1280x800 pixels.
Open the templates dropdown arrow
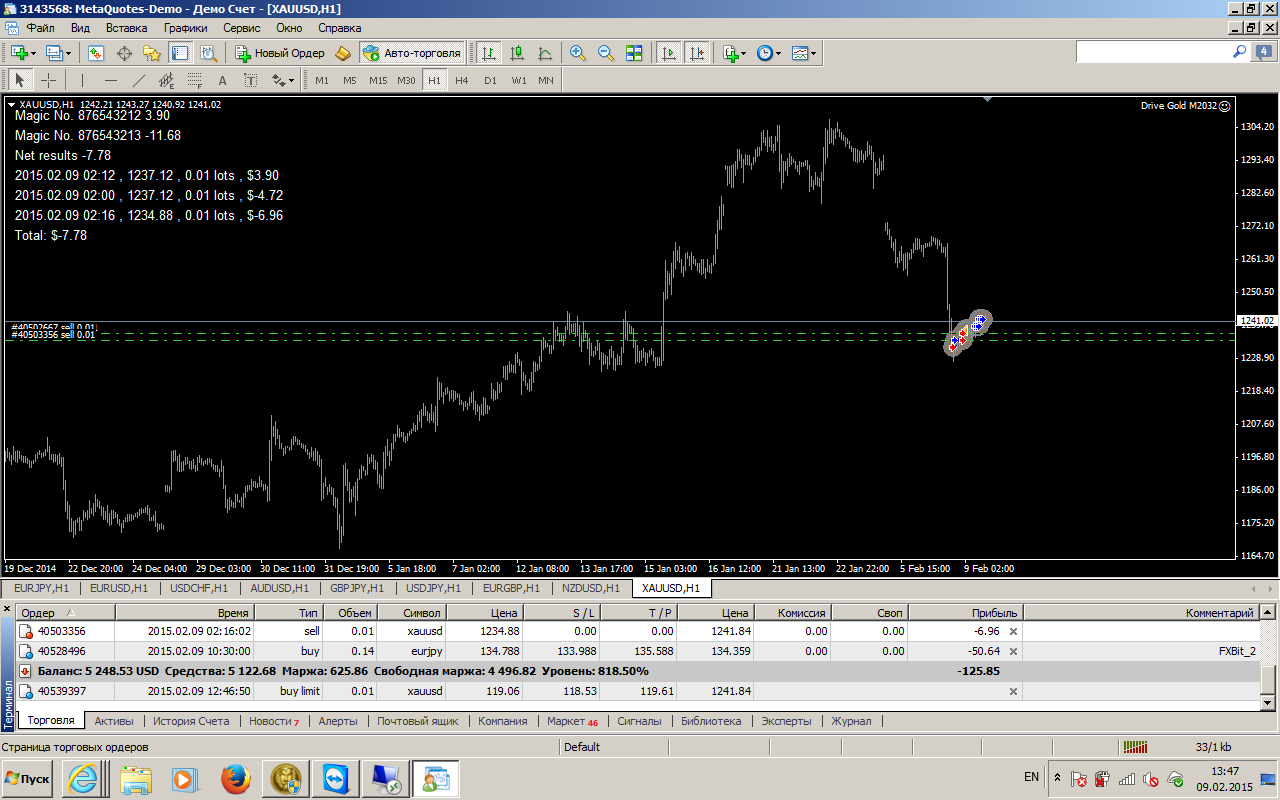pyautogui.click(x=814, y=53)
